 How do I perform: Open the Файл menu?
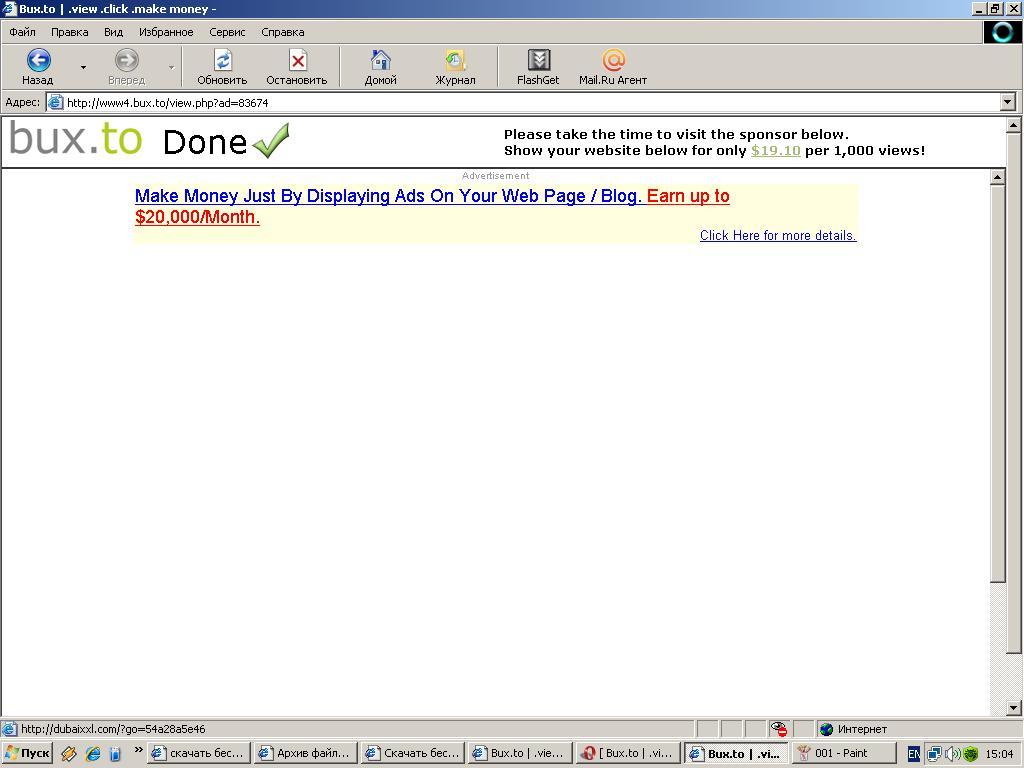(22, 32)
